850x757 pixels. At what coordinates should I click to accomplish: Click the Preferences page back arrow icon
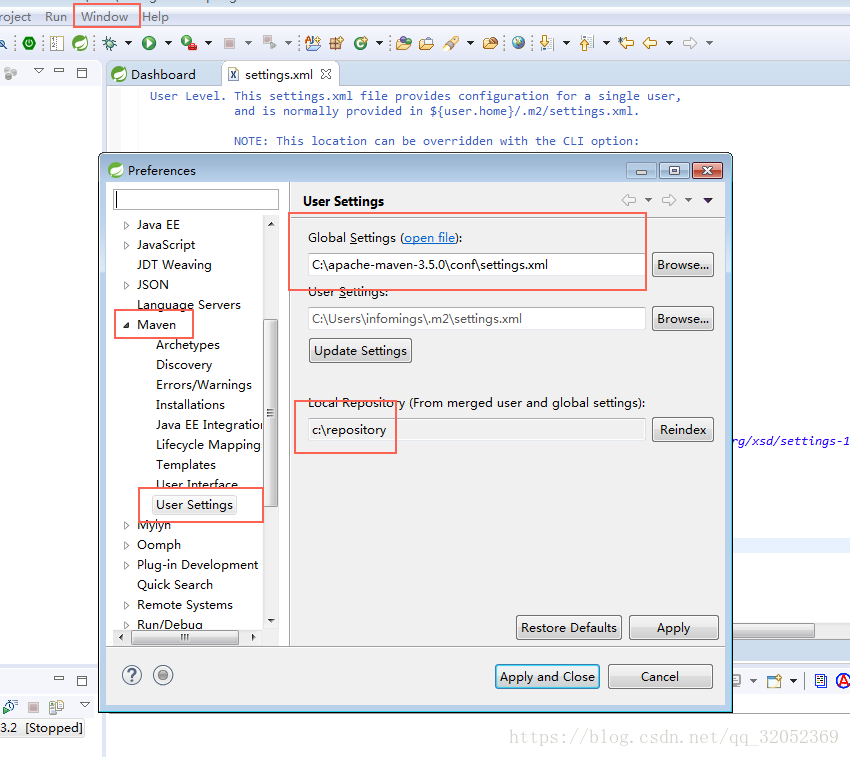pyautogui.click(x=628, y=200)
